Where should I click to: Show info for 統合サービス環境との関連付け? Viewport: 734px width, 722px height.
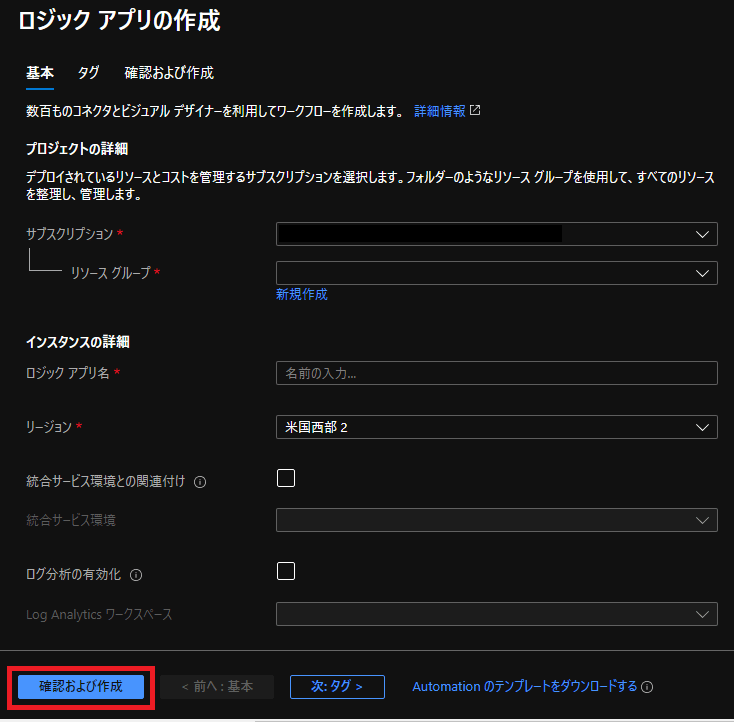point(200,482)
